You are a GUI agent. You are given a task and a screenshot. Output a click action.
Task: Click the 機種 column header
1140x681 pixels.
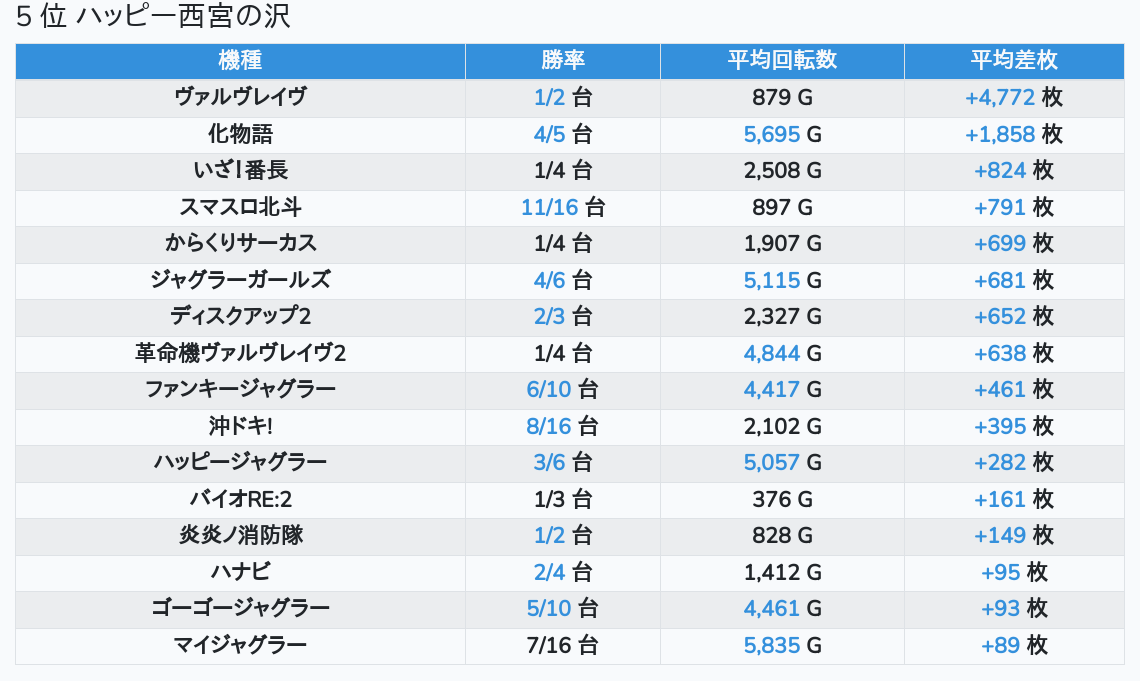click(x=240, y=61)
